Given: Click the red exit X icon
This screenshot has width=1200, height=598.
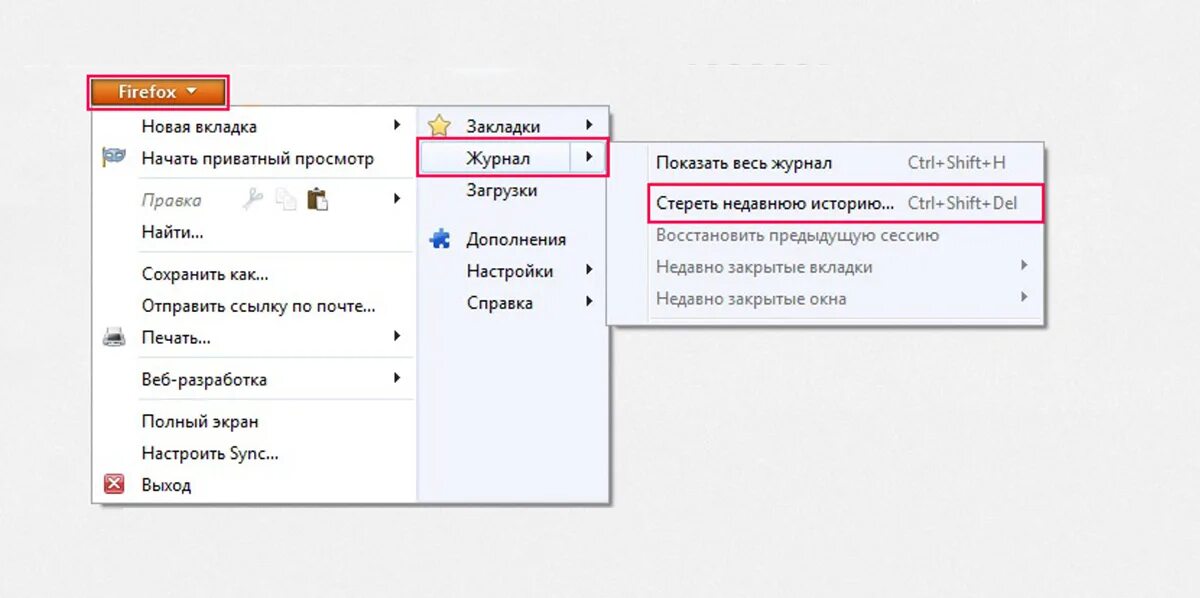Looking at the screenshot, I should [x=114, y=485].
